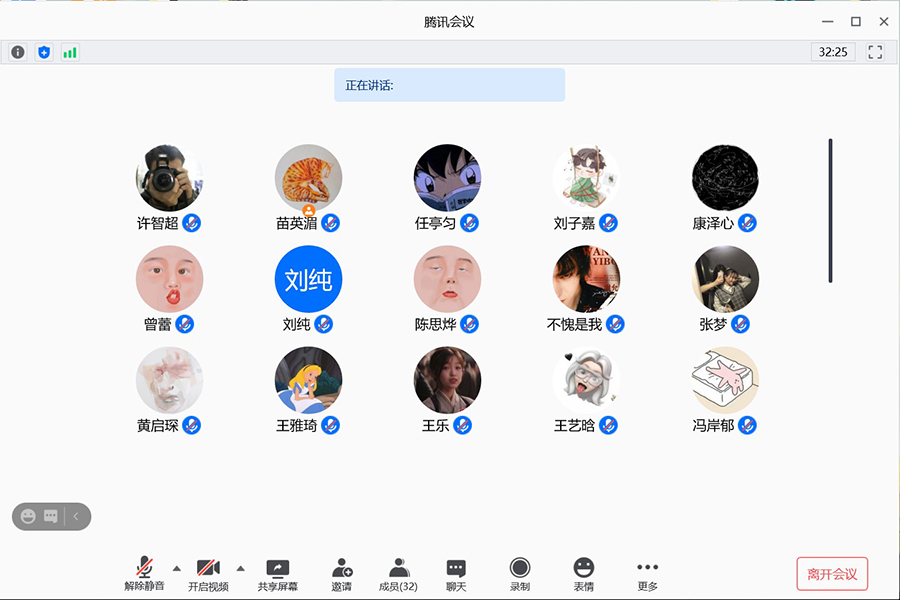
Task: Click the muted mic icon beside 刘纯
Action: (x=324, y=324)
